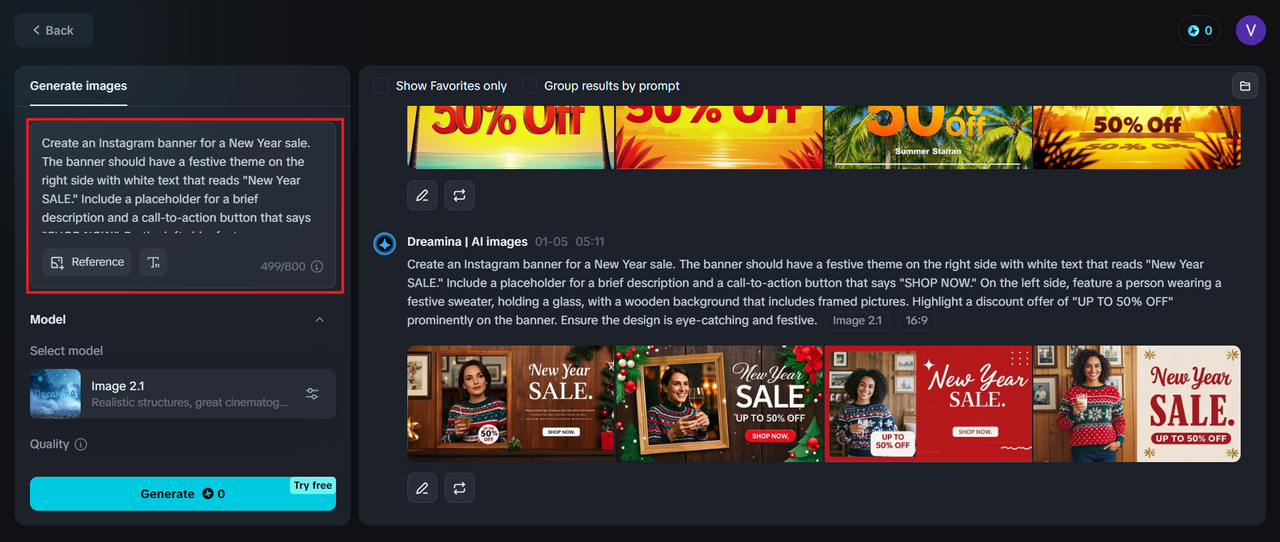This screenshot has height=542, width=1280.
Task: Add a Reference image
Action: coord(87,262)
